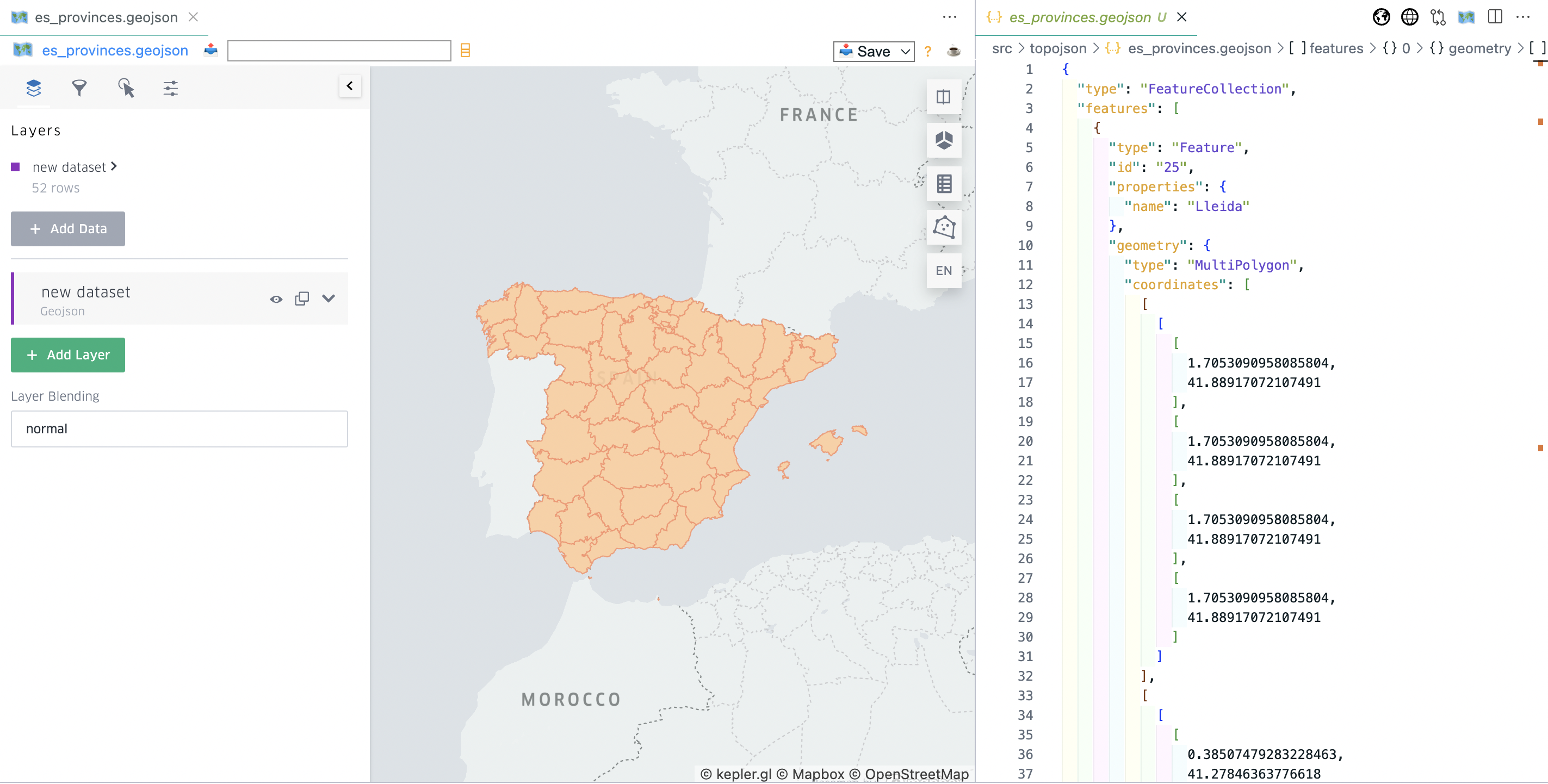This screenshot has width=1548, height=784.
Task: Click the map preview icon in editor toolbar
Action: point(1466,17)
